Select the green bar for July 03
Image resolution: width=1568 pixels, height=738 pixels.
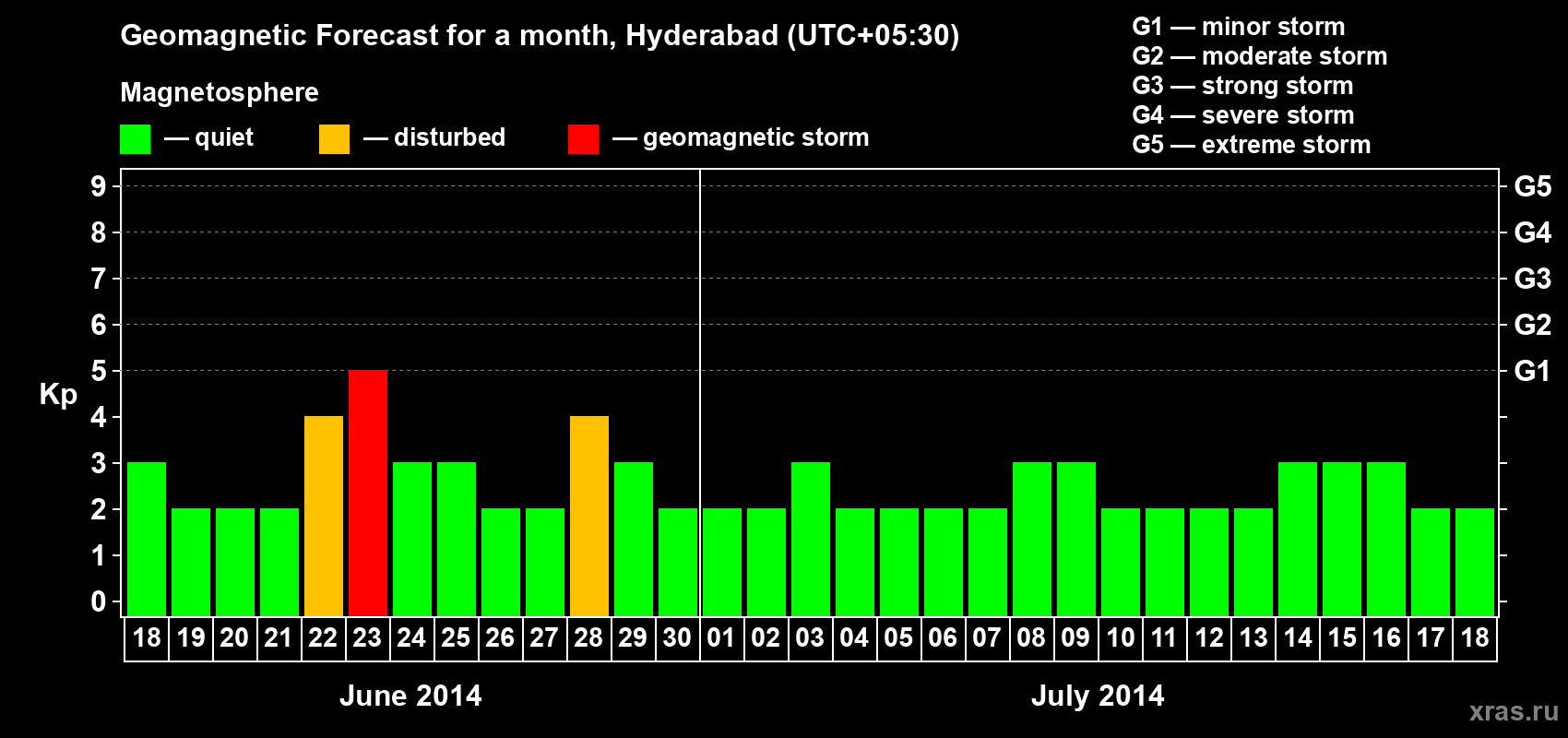pyautogui.click(x=811, y=539)
